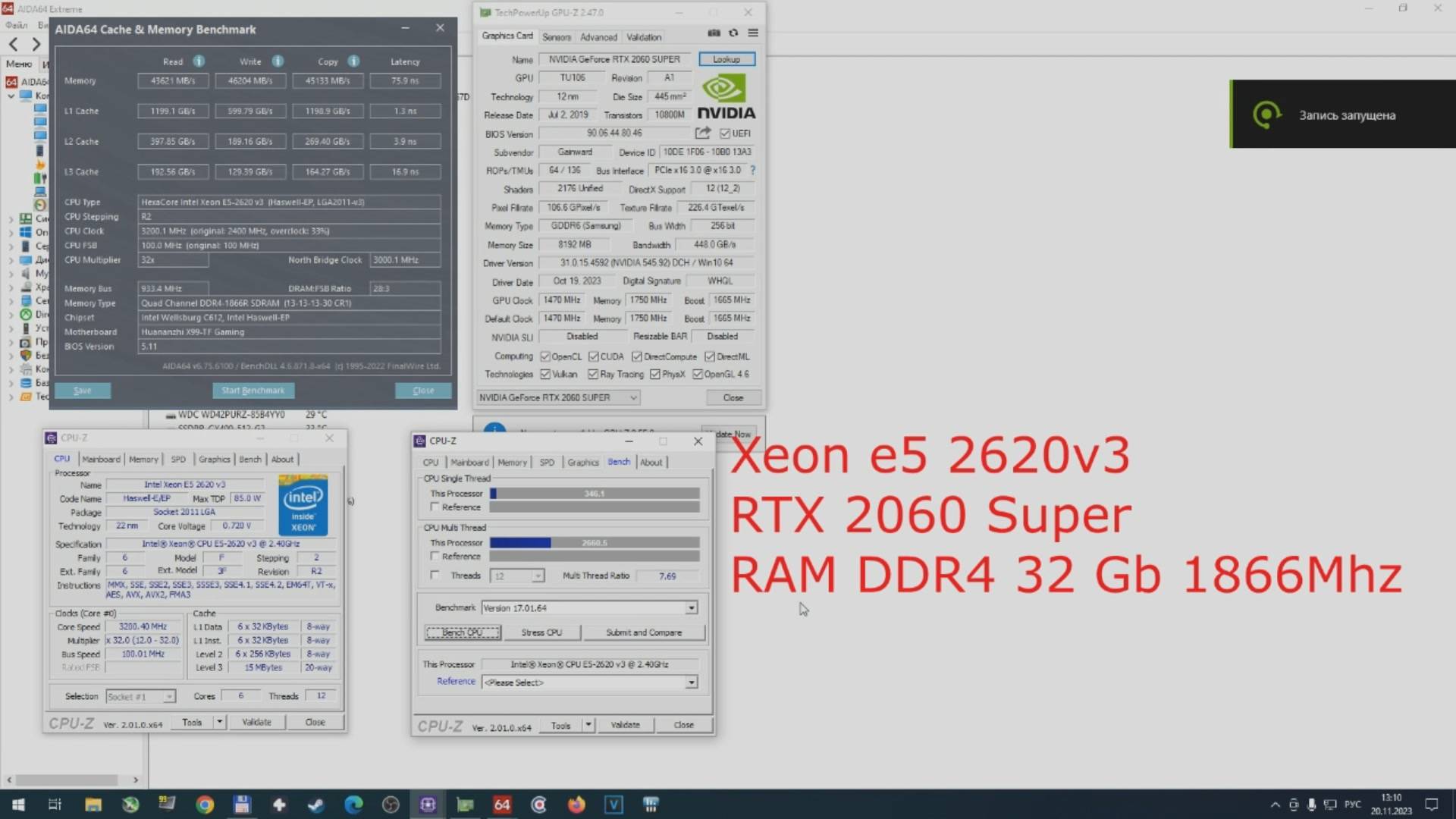Switch to the Sensors tab in GPU-Z
This screenshot has height=819, width=1456.
[557, 37]
